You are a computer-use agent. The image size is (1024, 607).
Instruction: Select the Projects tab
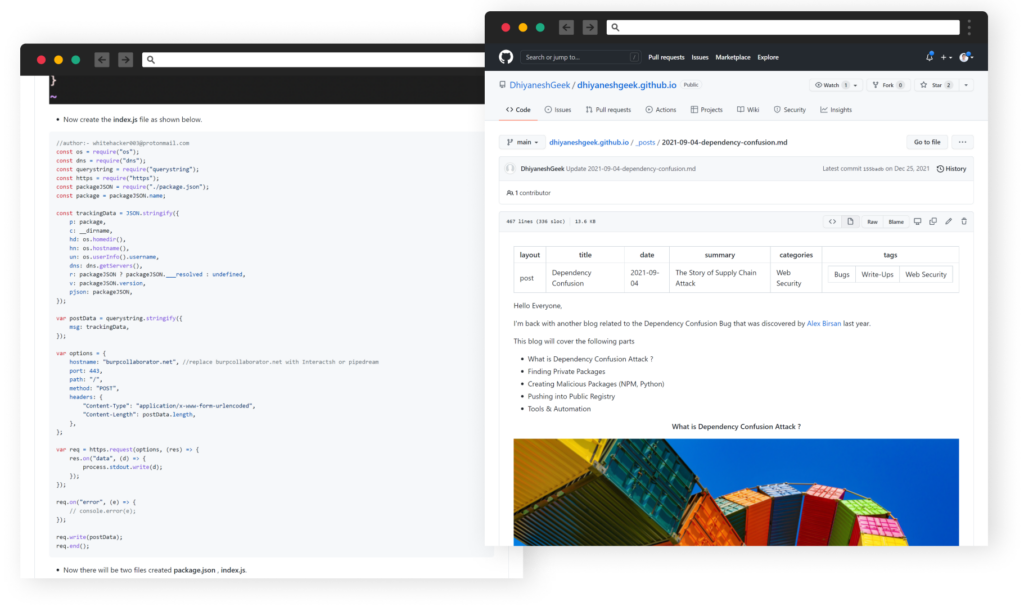(707, 110)
